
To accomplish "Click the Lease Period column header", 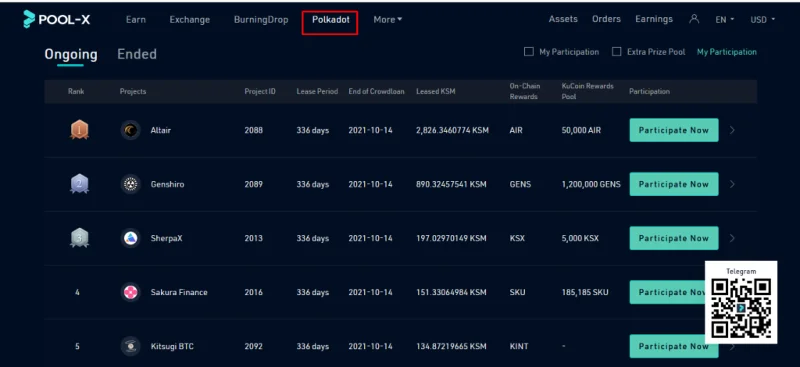I will pos(317,91).
